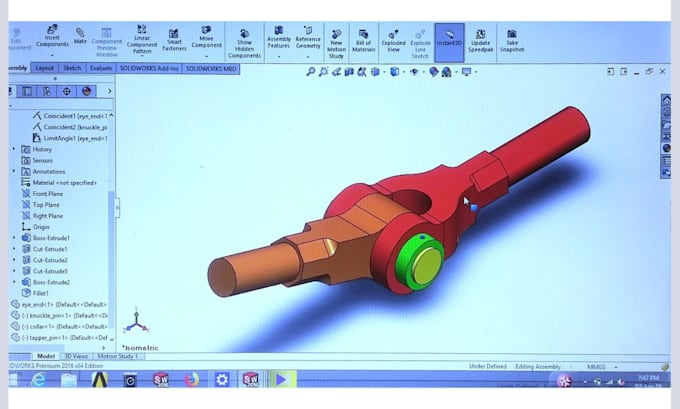The width and height of the screenshot is (680, 409).
Task: Click the Edit Appearance sphere icon
Action: 433,72
